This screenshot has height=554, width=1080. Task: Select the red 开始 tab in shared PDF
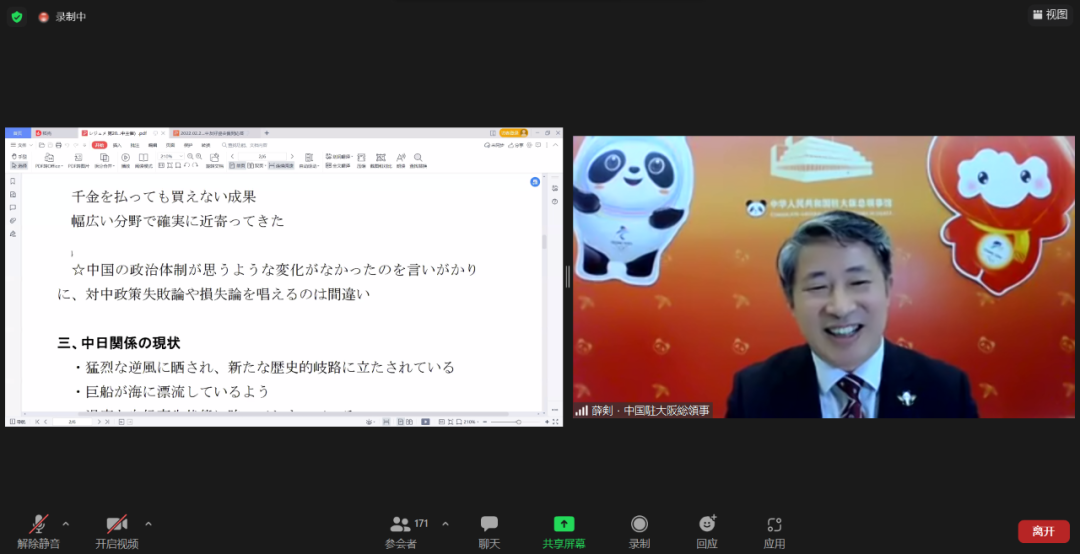coord(99,145)
